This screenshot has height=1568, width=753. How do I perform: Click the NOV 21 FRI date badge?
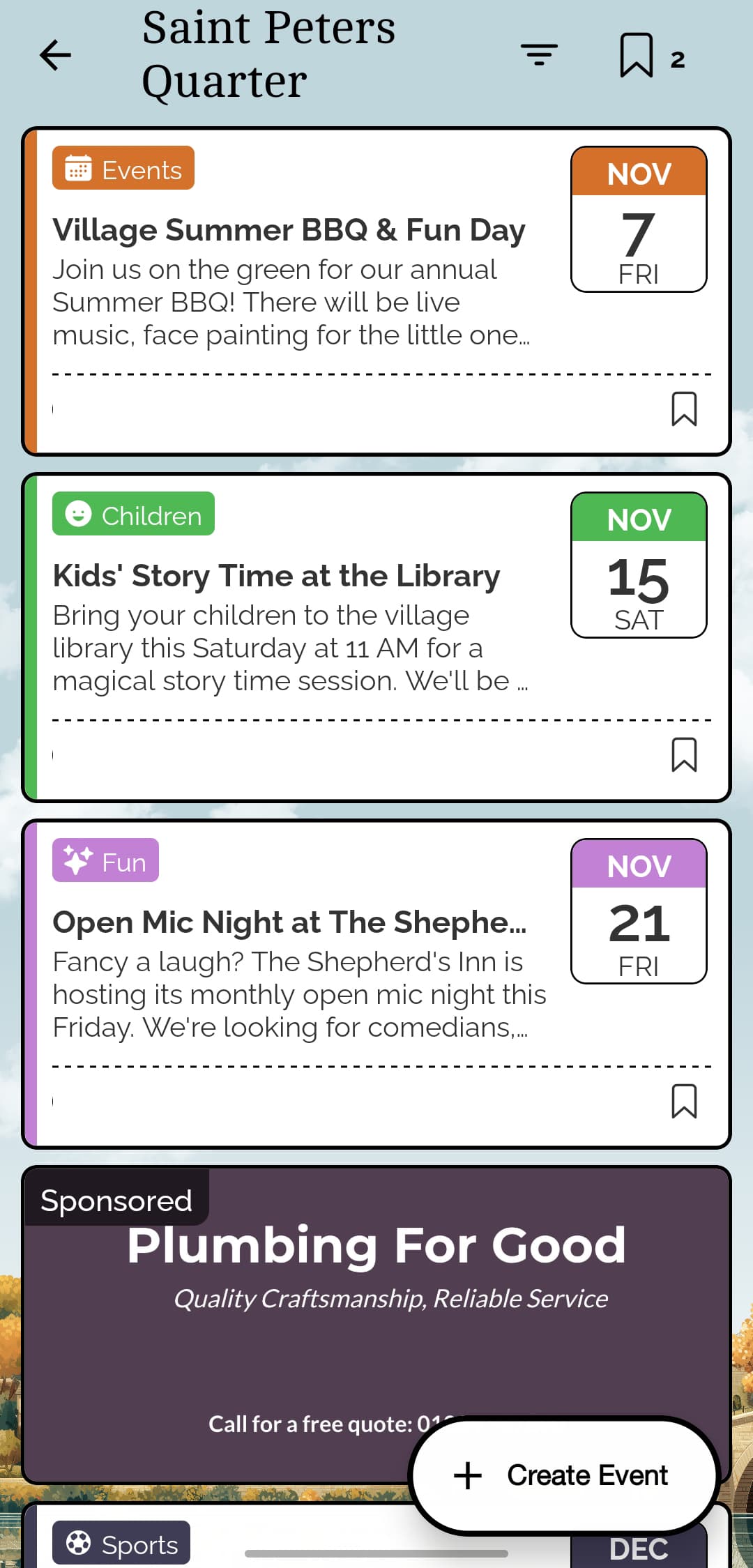[x=639, y=911]
